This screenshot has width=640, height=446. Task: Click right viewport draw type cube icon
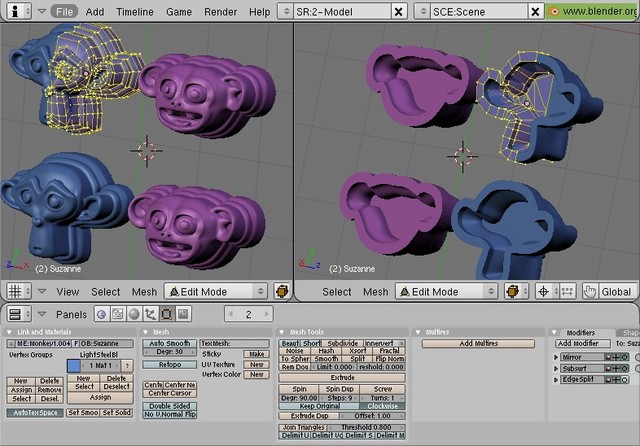click(513, 291)
